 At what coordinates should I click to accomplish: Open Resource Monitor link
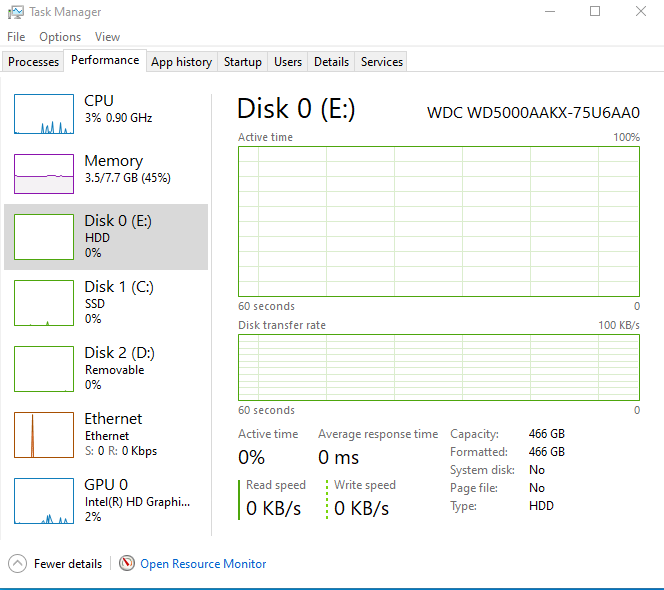pyautogui.click(x=203, y=564)
